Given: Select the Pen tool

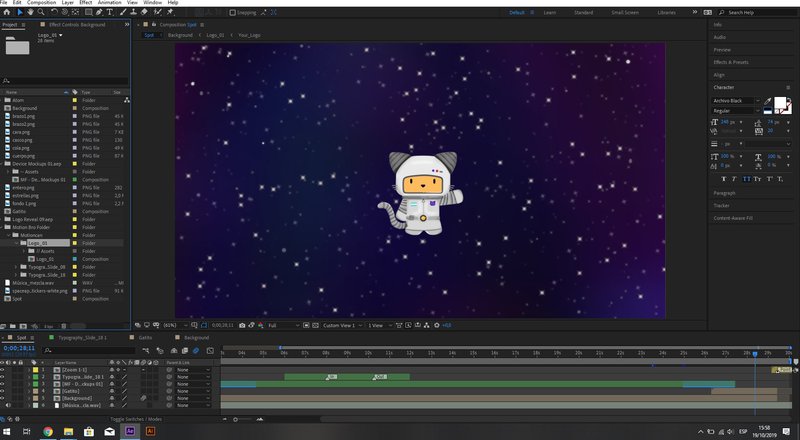Looking at the screenshot, I should [x=99, y=12].
